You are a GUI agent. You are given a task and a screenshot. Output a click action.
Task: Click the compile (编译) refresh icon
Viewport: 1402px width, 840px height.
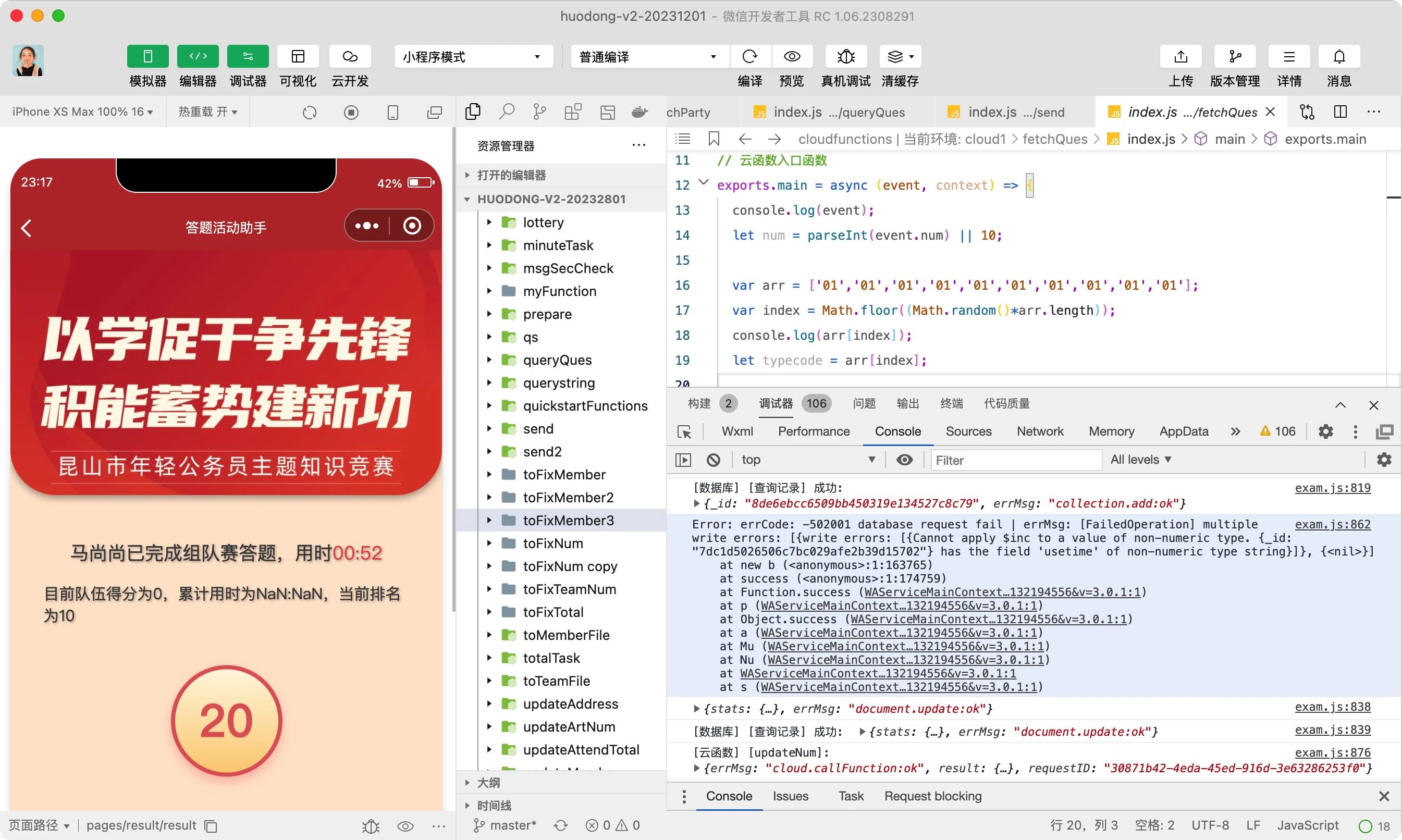point(749,57)
